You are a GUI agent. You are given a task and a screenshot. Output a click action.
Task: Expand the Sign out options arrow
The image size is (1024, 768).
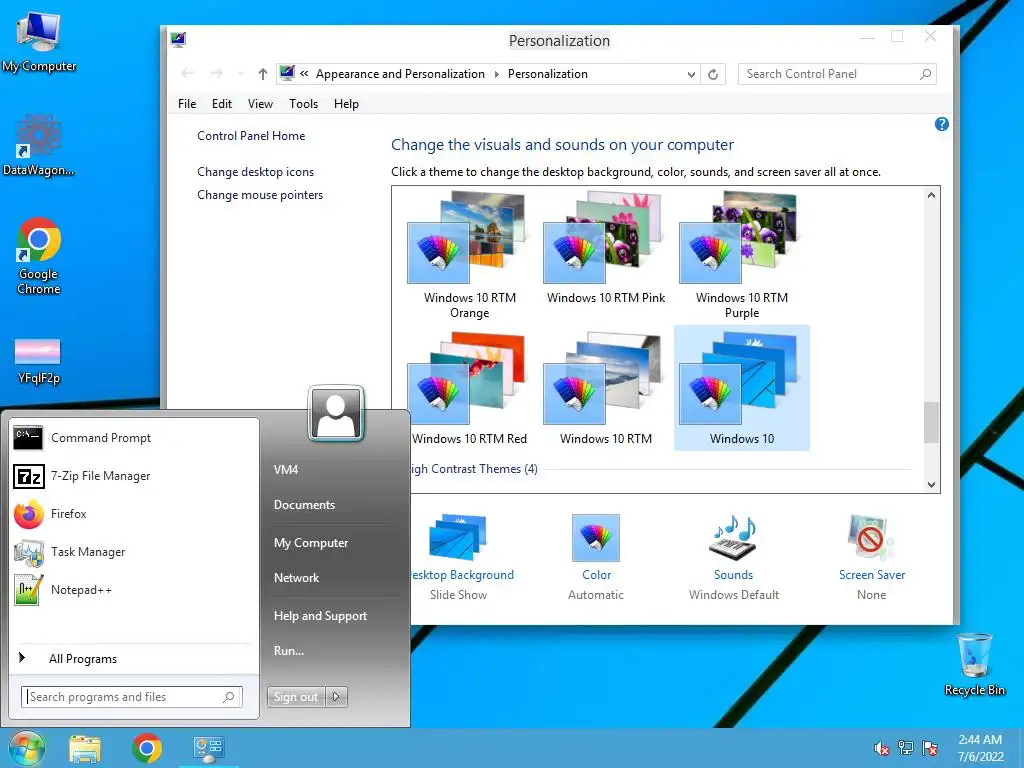click(x=336, y=697)
